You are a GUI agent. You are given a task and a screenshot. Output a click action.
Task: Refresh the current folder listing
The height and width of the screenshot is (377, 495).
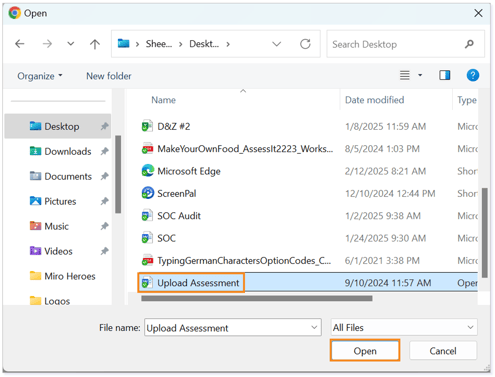[x=305, y=44]
